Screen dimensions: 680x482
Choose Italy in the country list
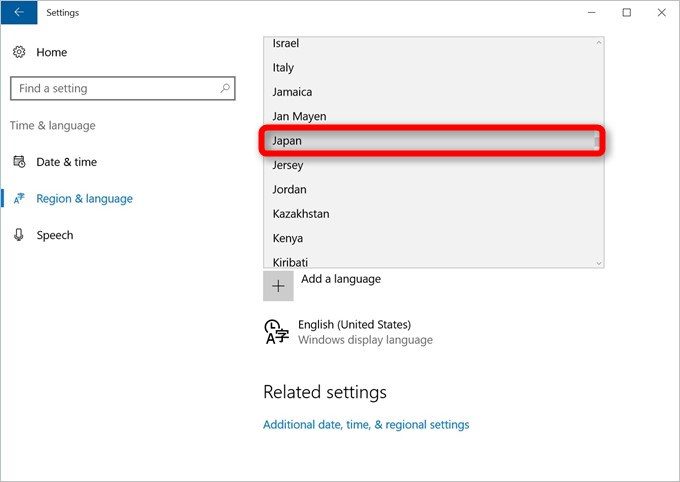pos(284,68)
